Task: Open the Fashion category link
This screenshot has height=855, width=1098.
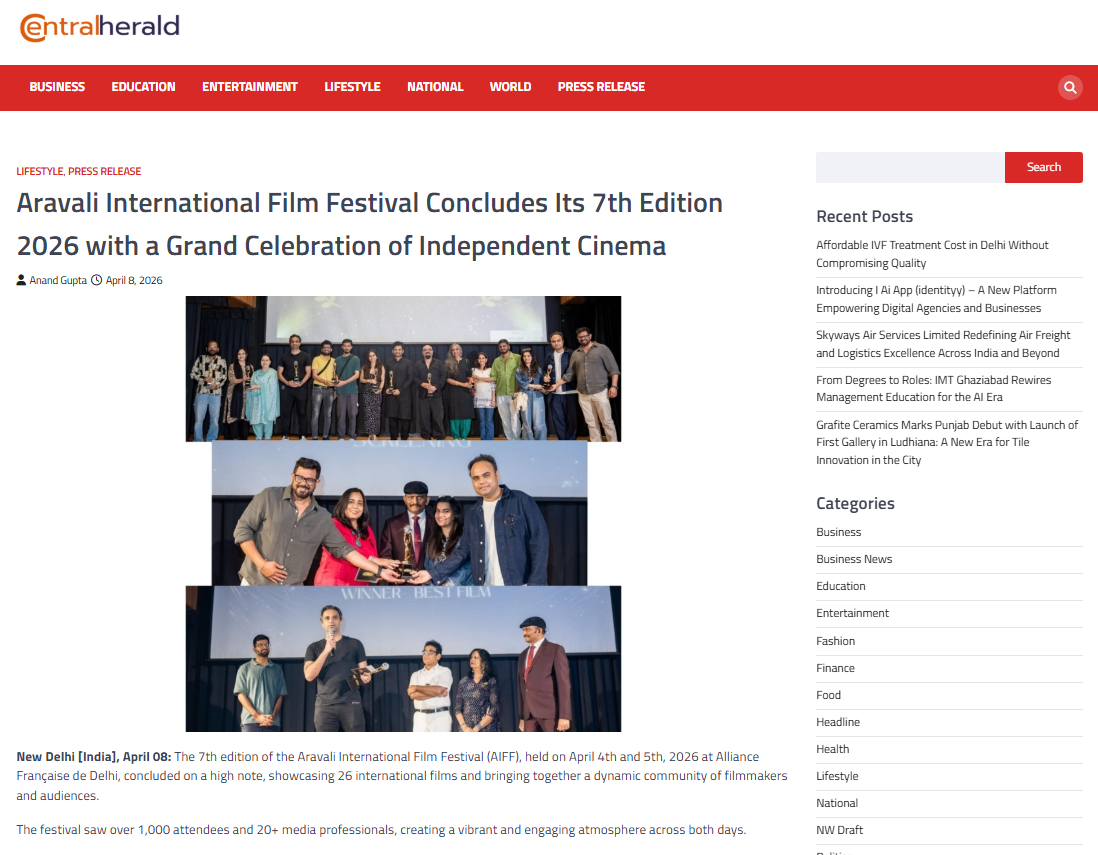Action: [x=835, y=641]
